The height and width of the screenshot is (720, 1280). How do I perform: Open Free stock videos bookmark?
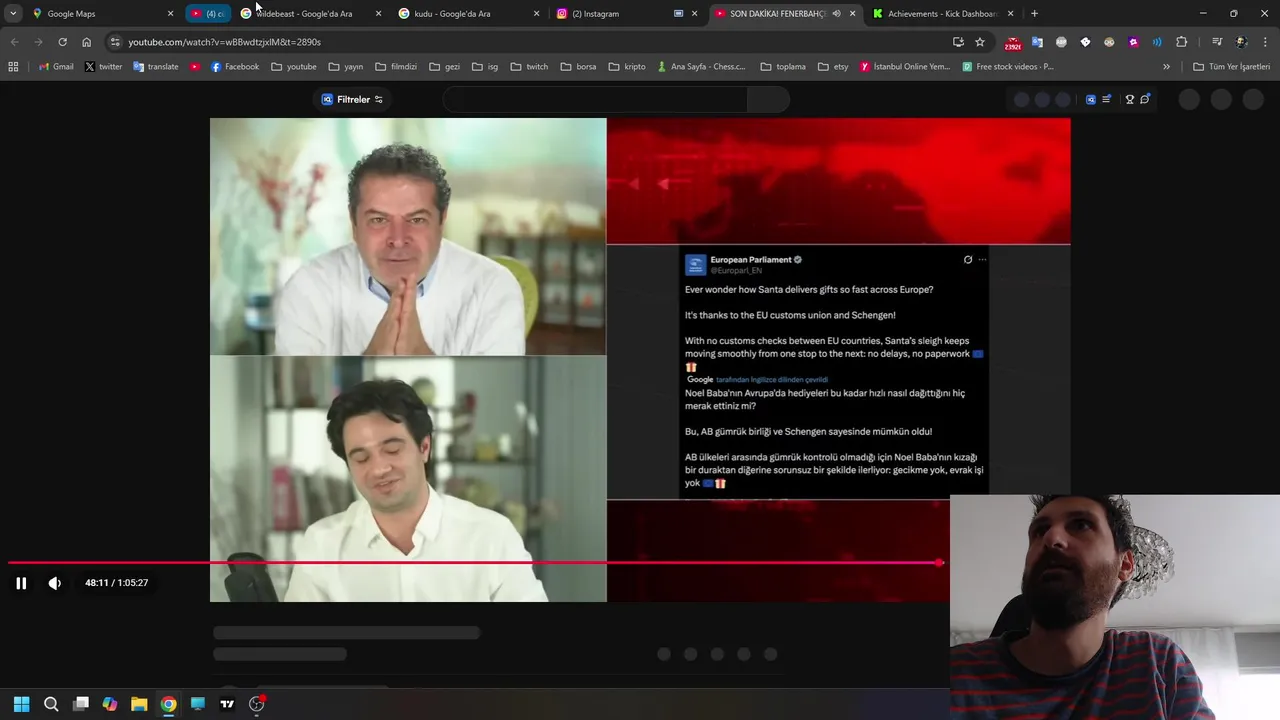(1008, 67)
